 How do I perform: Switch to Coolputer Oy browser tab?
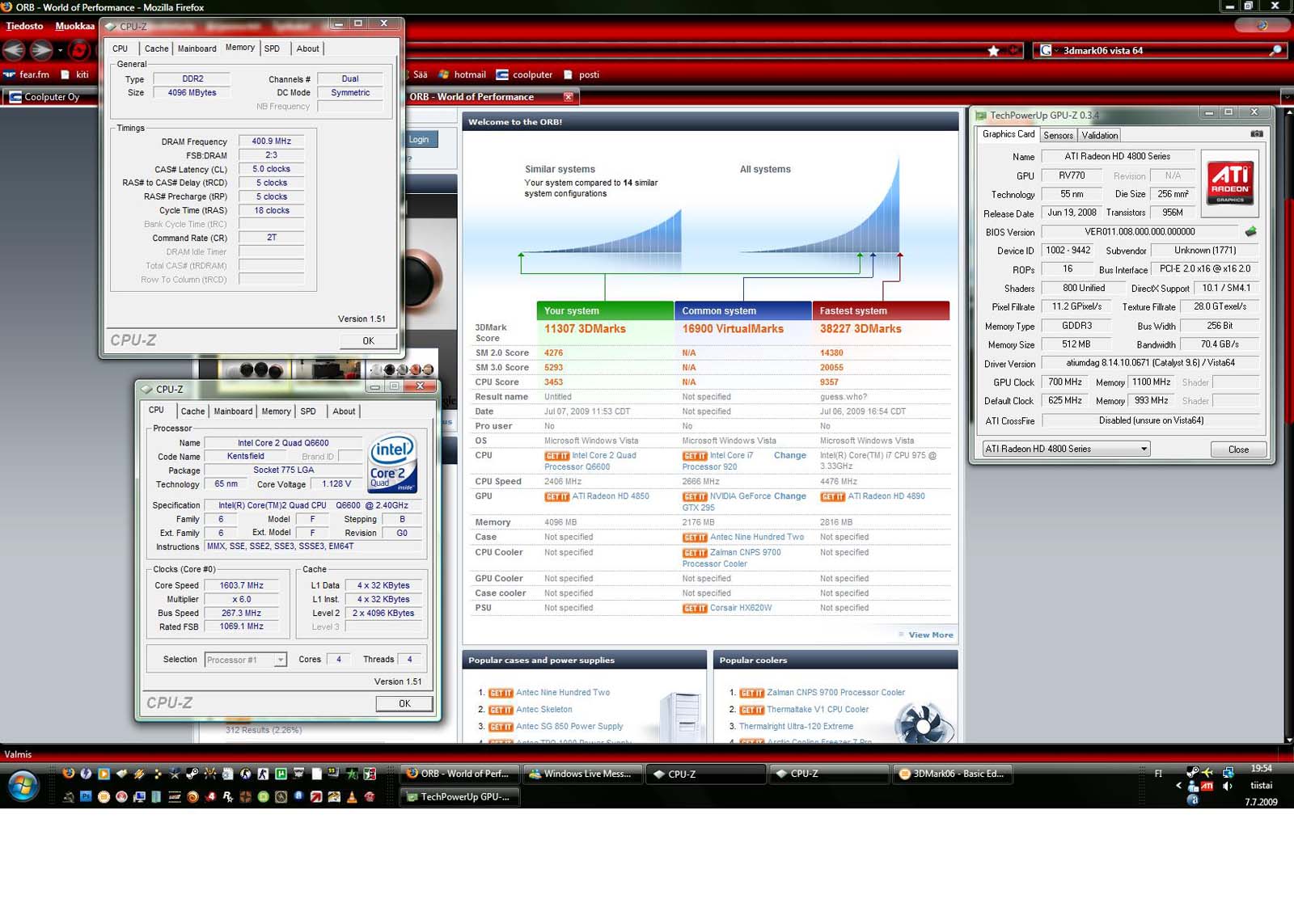(x=50, y=97)
